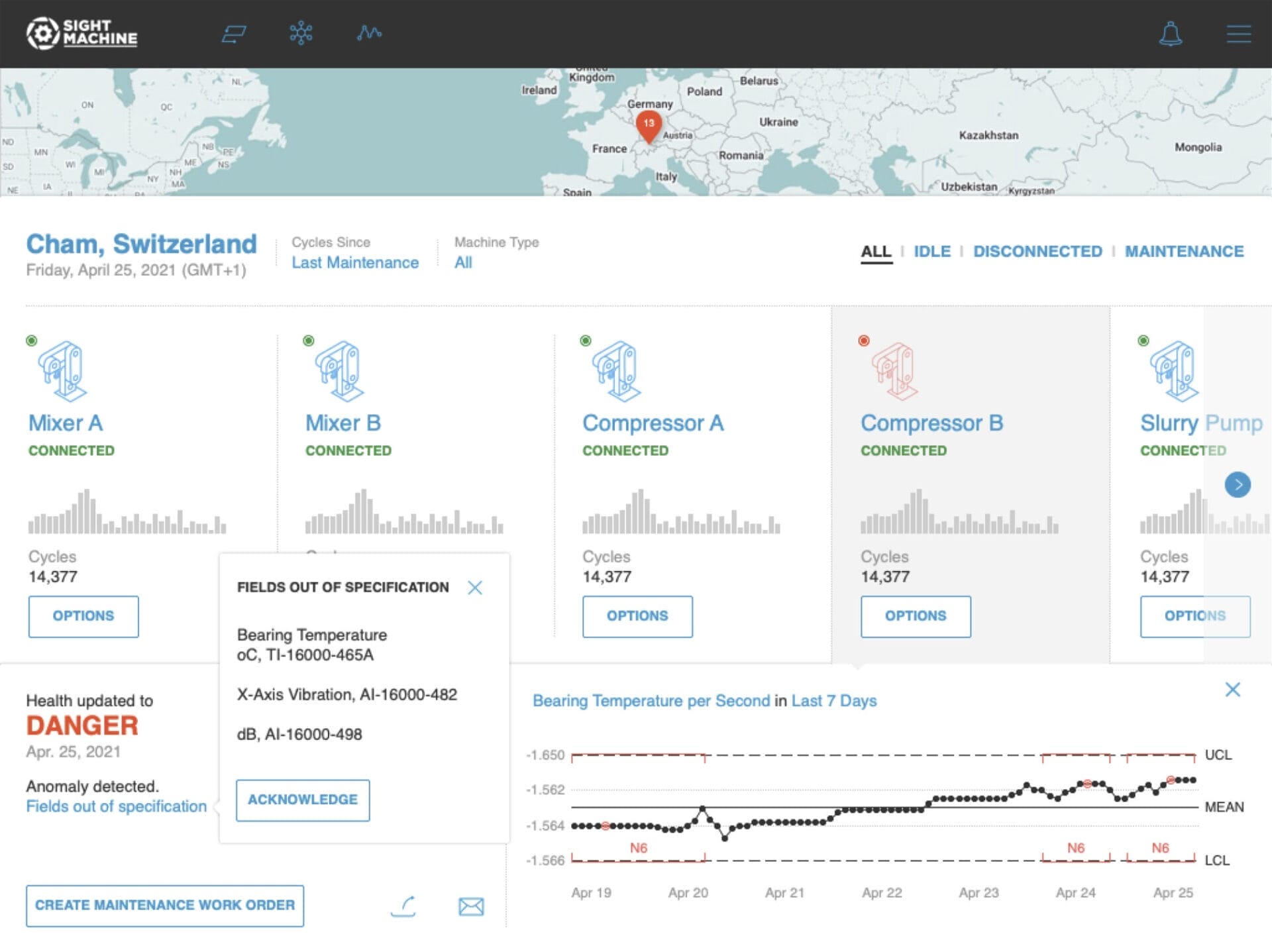Image resolution: width=1272 pixels, height=952 pixels.
Task: Open Options for Compressor A
Action: click(x=637, y=616)
